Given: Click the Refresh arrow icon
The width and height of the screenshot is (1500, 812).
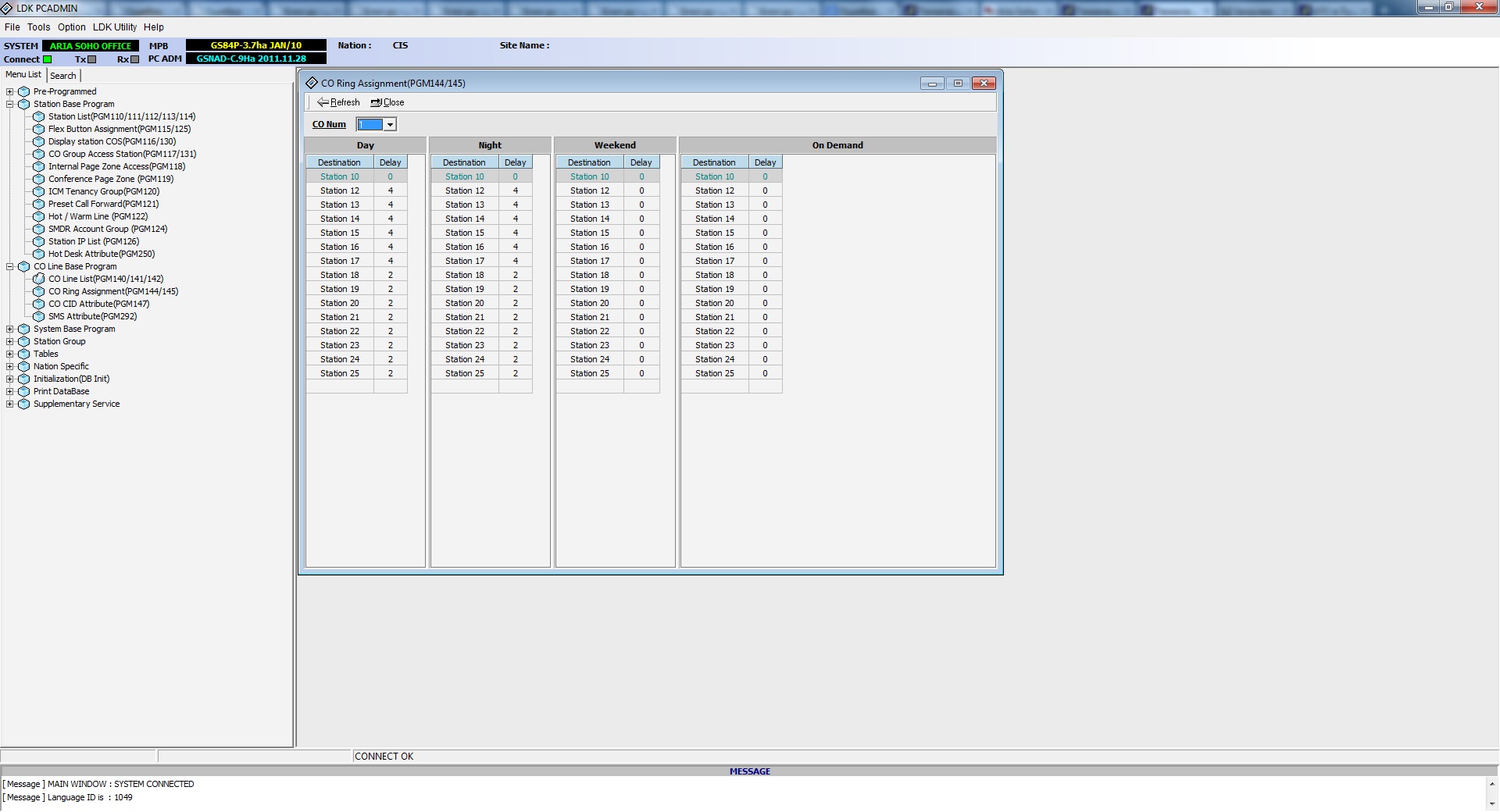Looking at the screenshot, I should tap(323, 102).
